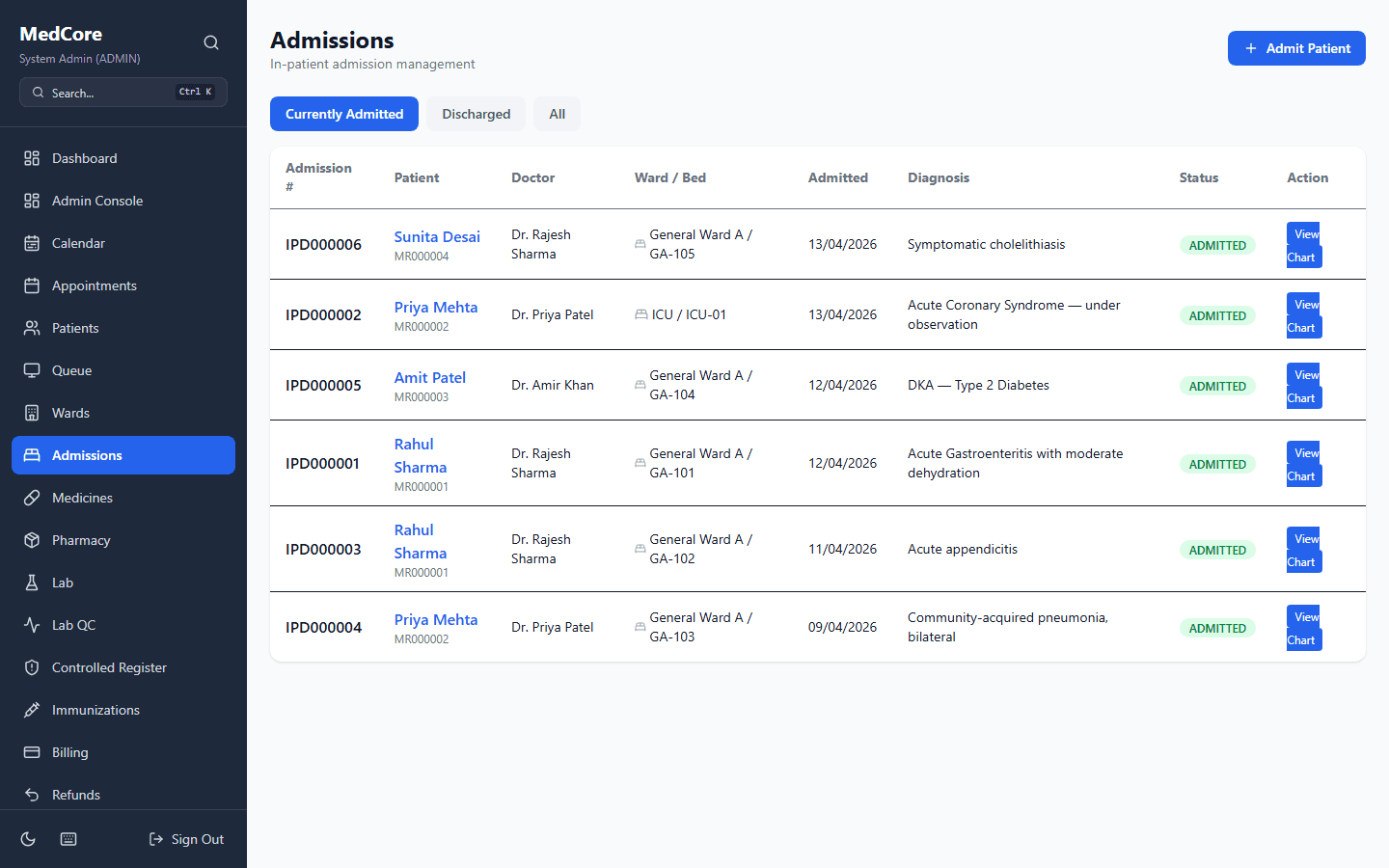
Task: Click the Admit Patient button
Action: click(1296, 48)
